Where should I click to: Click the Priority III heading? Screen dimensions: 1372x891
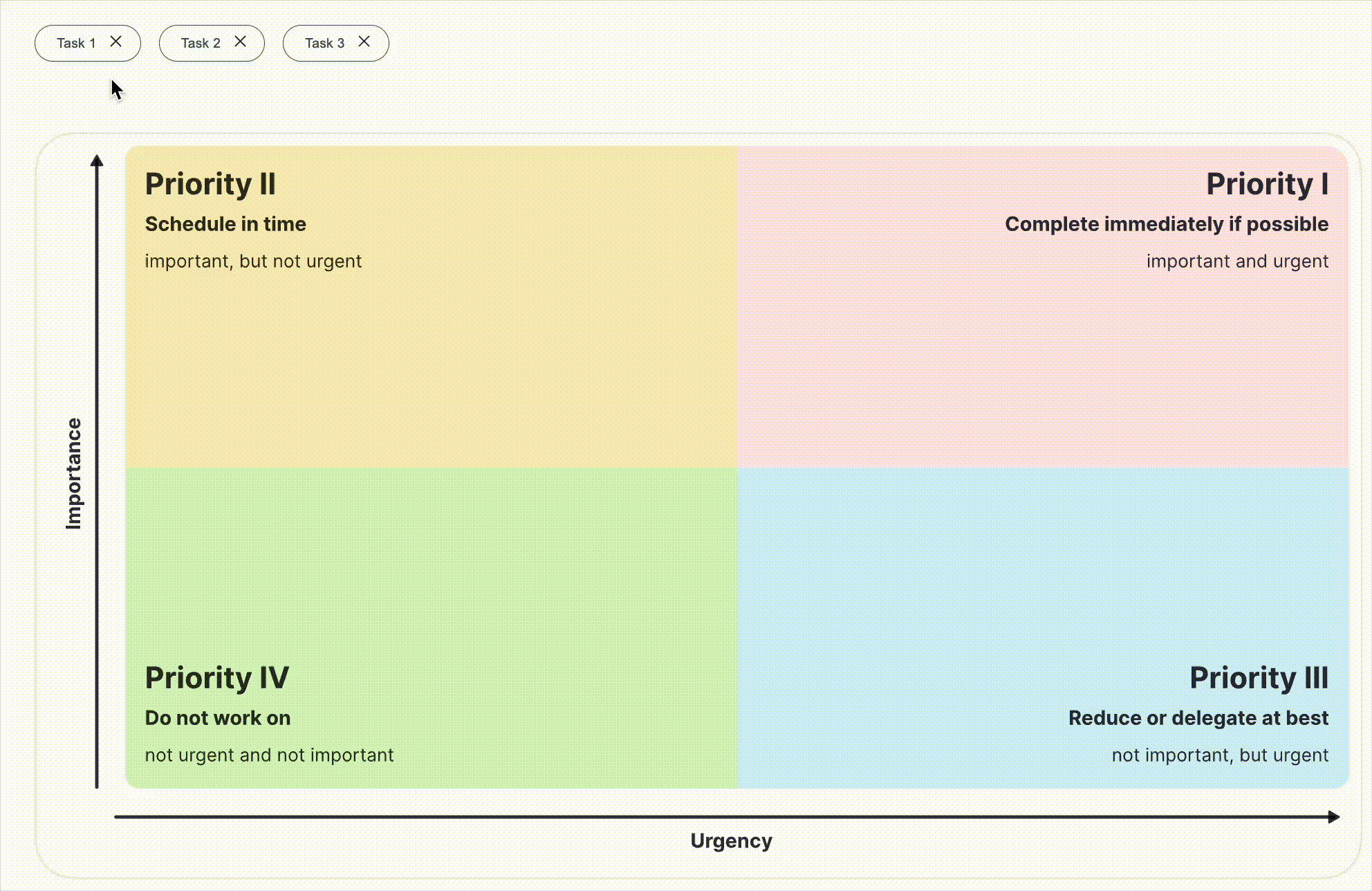tap(1259, 678)
